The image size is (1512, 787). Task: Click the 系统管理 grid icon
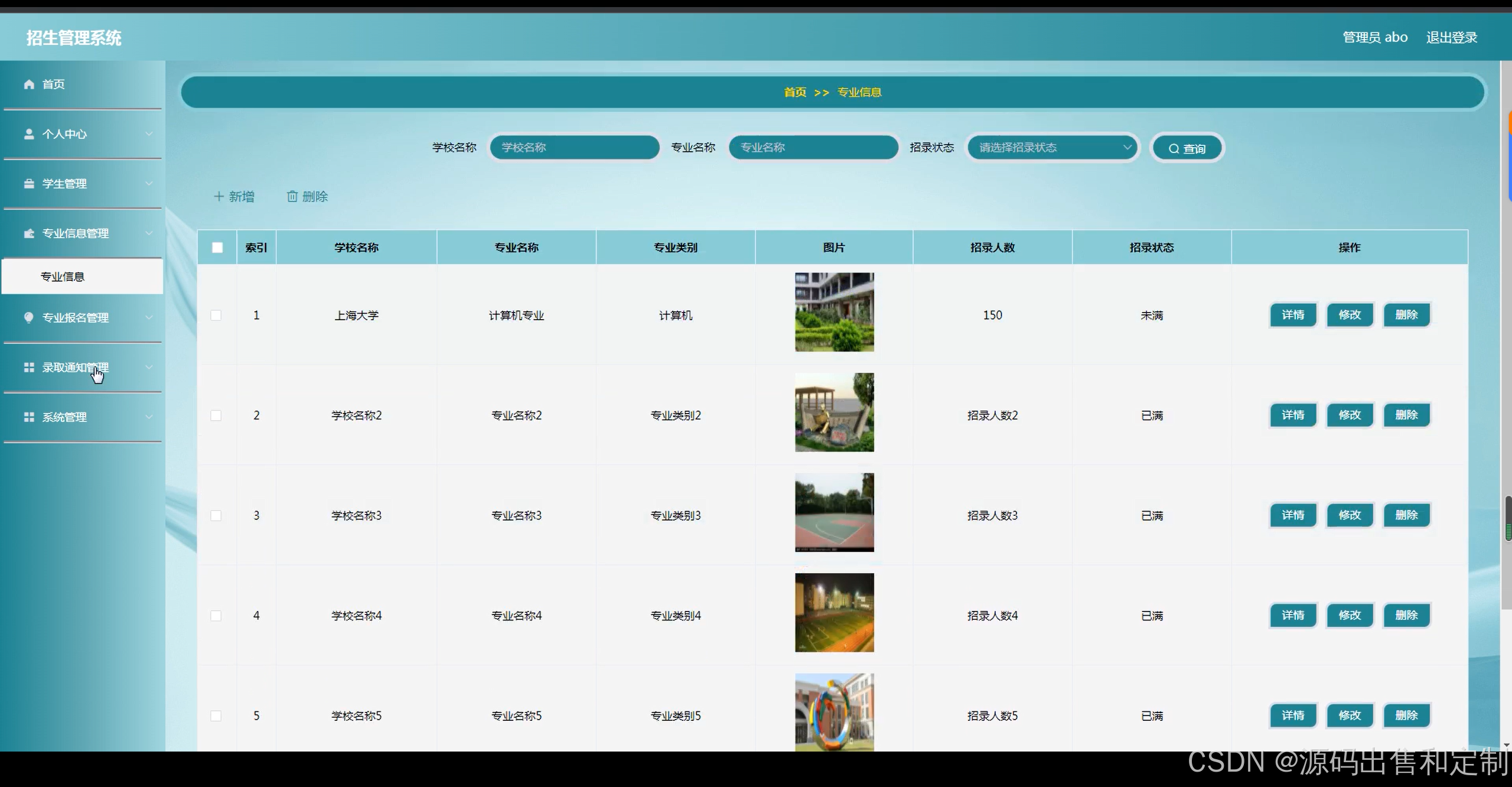coord(29,417)
